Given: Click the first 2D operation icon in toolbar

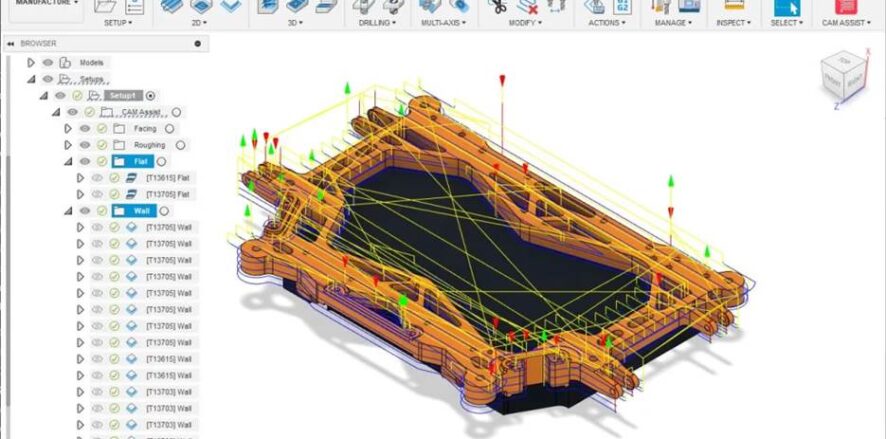Looking at the screenshot, I should (x=172, y=6).
